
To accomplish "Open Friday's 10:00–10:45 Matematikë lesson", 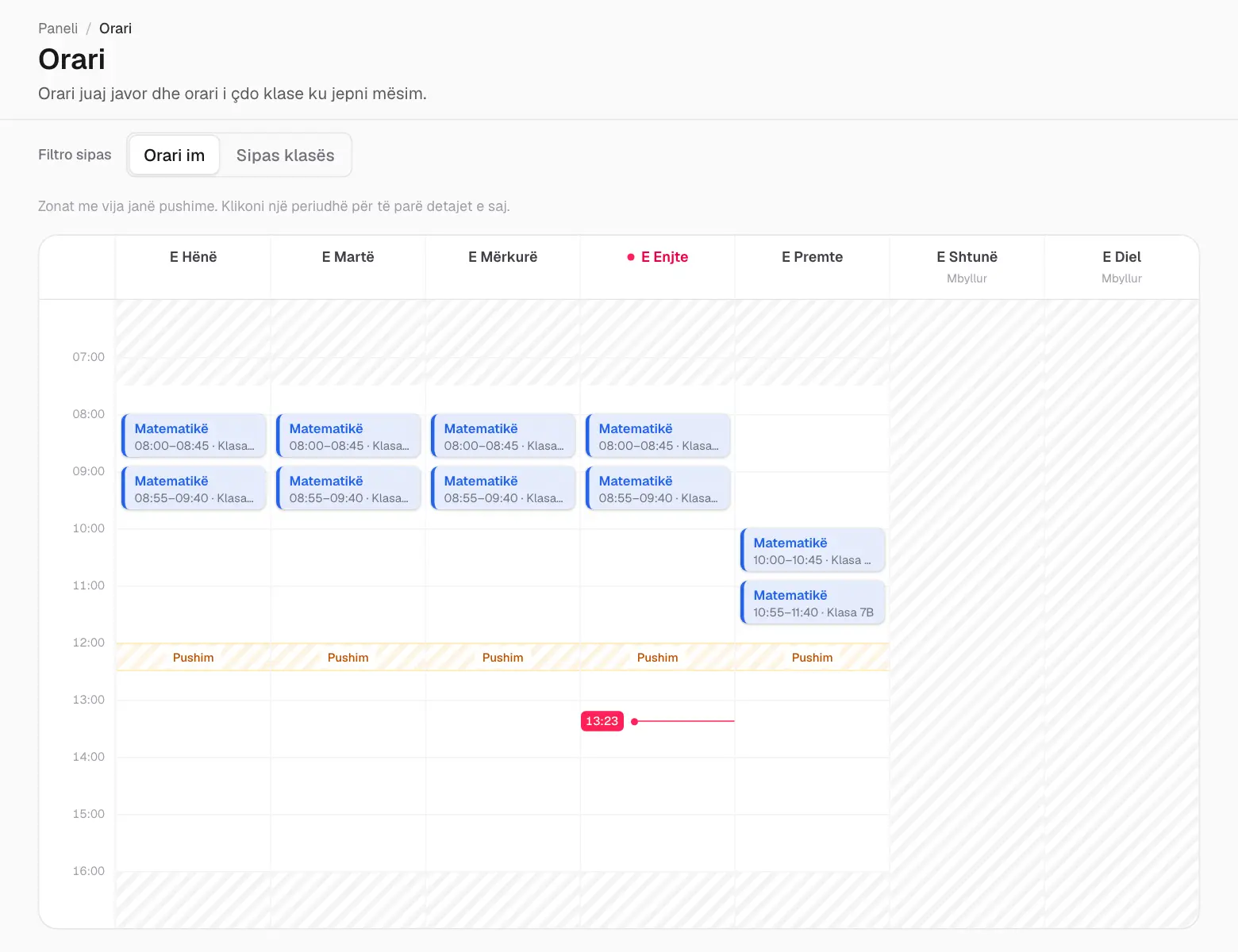I will 813,550.
